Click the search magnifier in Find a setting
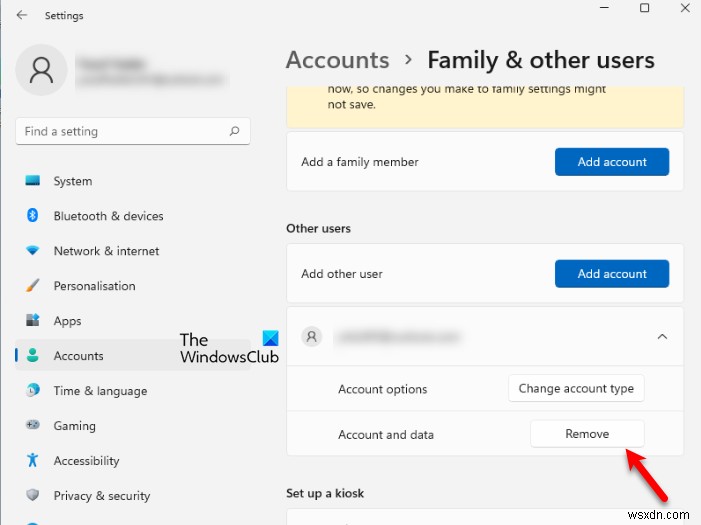 (x=234, y=131)
